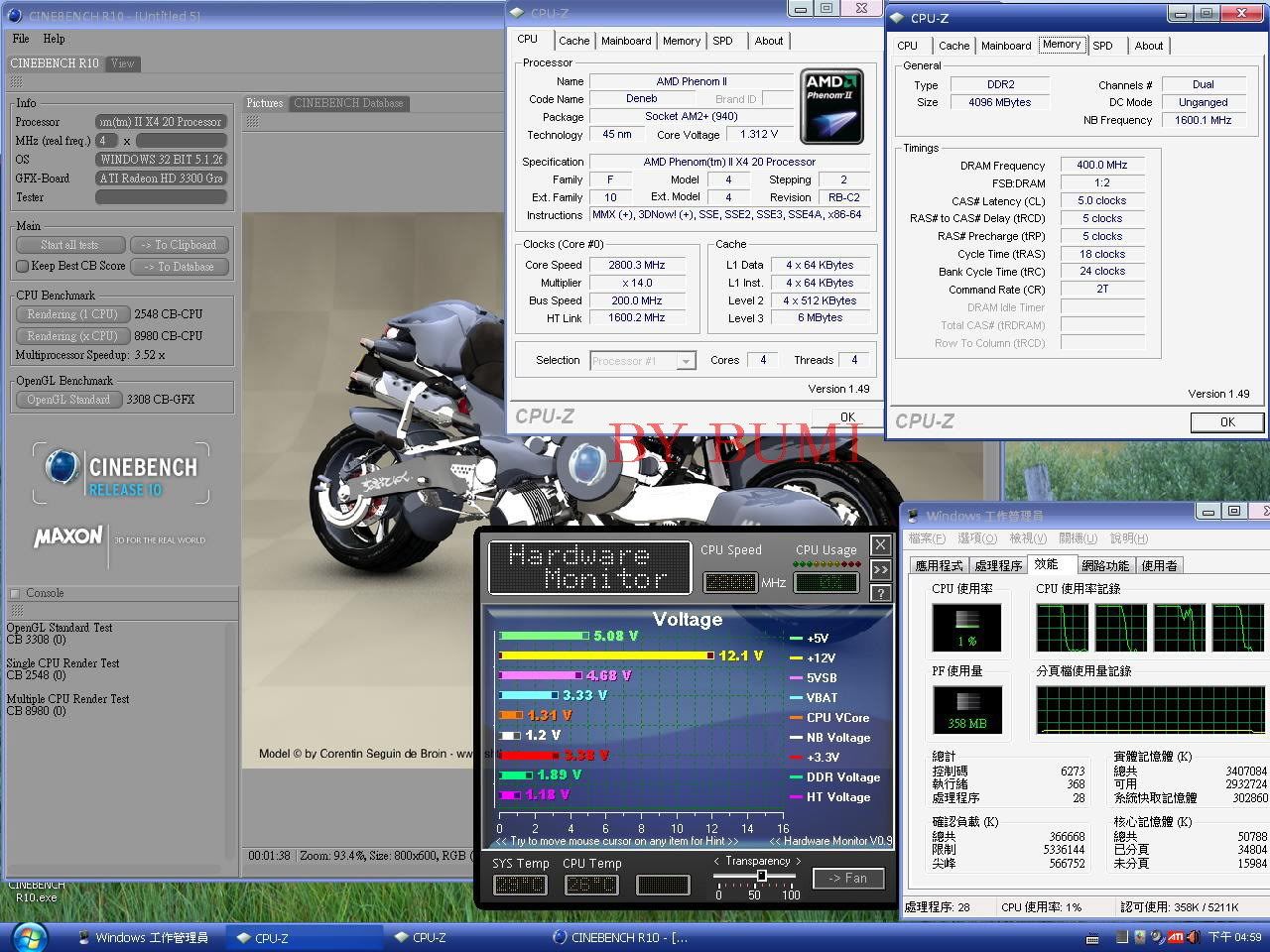Image resolution: width=1270 pixels, height=952 pixels.
Task: Click Rendering (1 CPU) button
Action: tap(72, 314)
